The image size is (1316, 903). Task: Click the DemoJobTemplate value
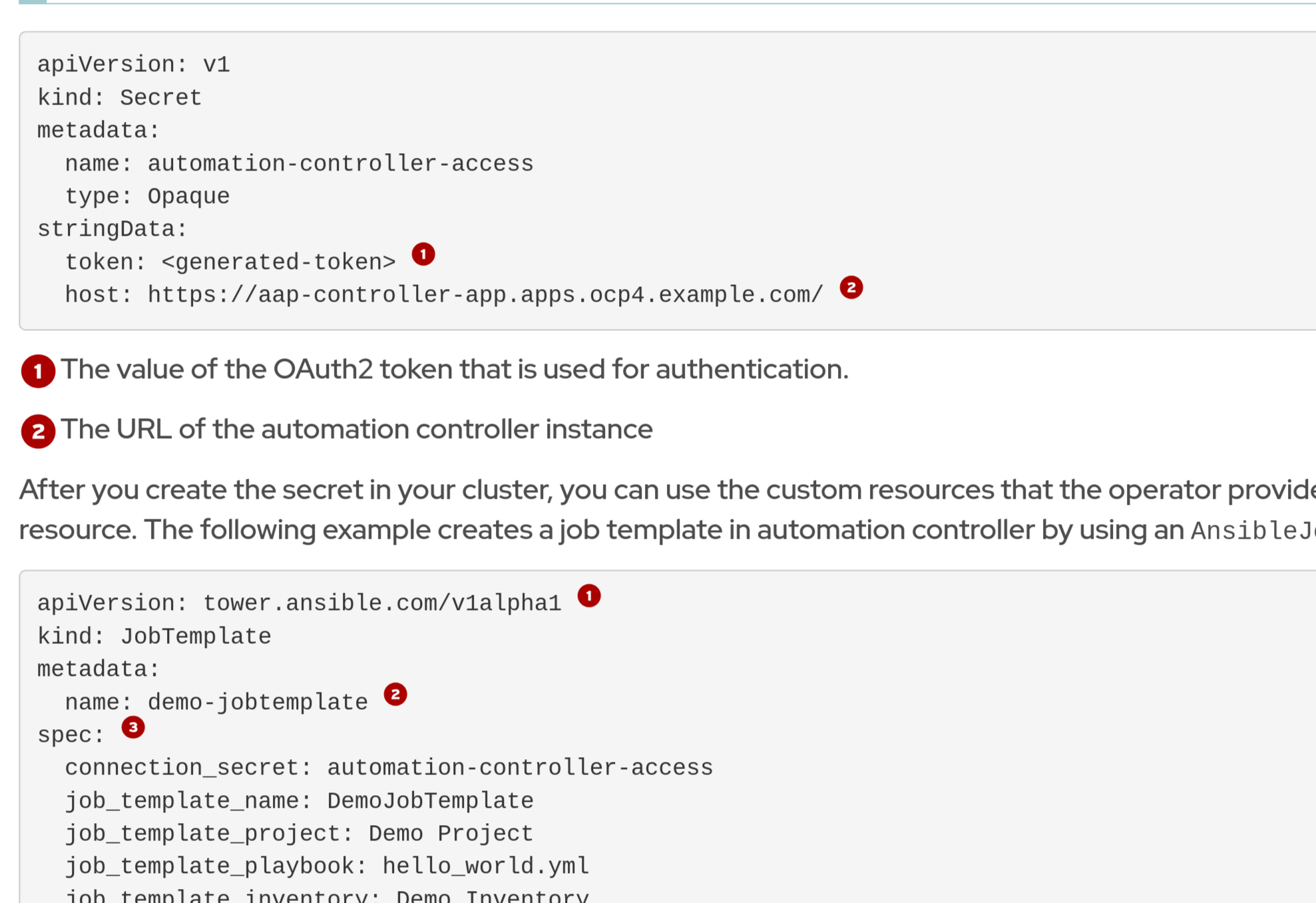click(x=430, y=800)
